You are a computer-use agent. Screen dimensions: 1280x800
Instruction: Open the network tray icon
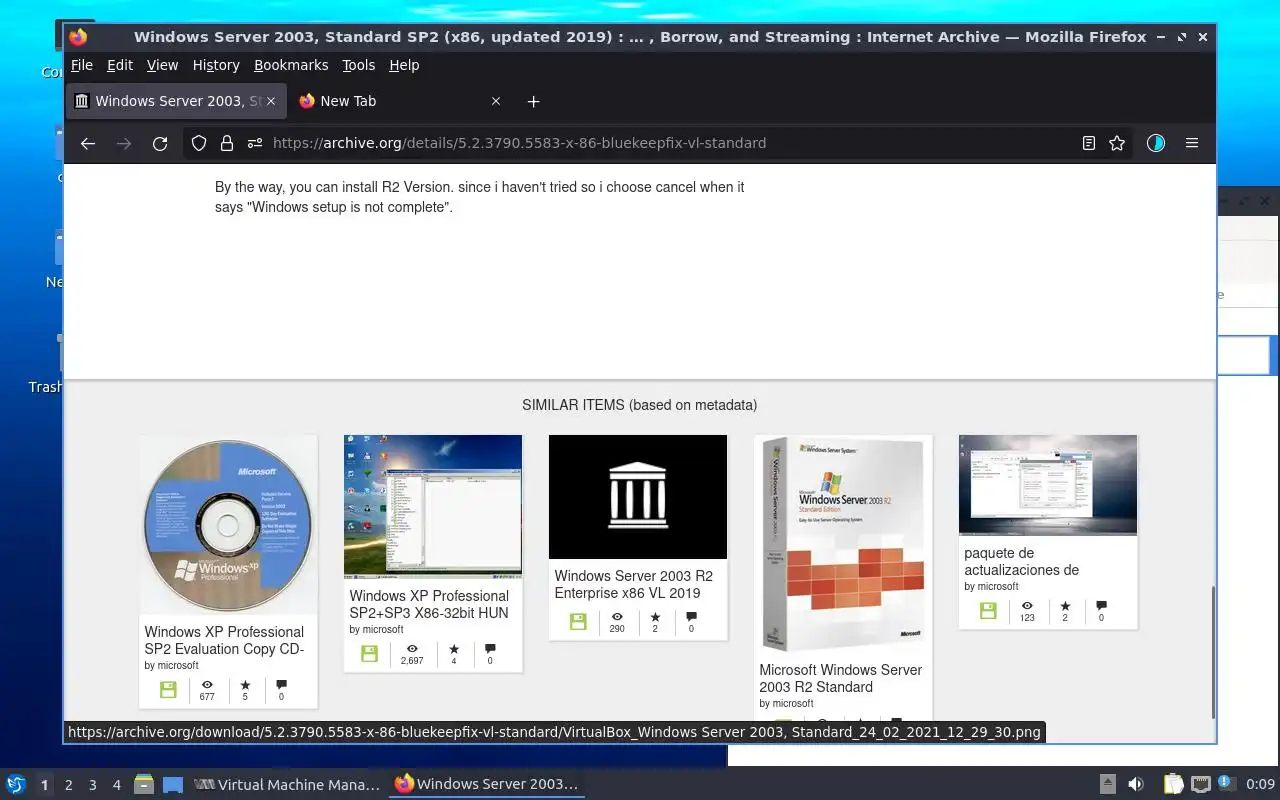click(x=1201, y=784)
